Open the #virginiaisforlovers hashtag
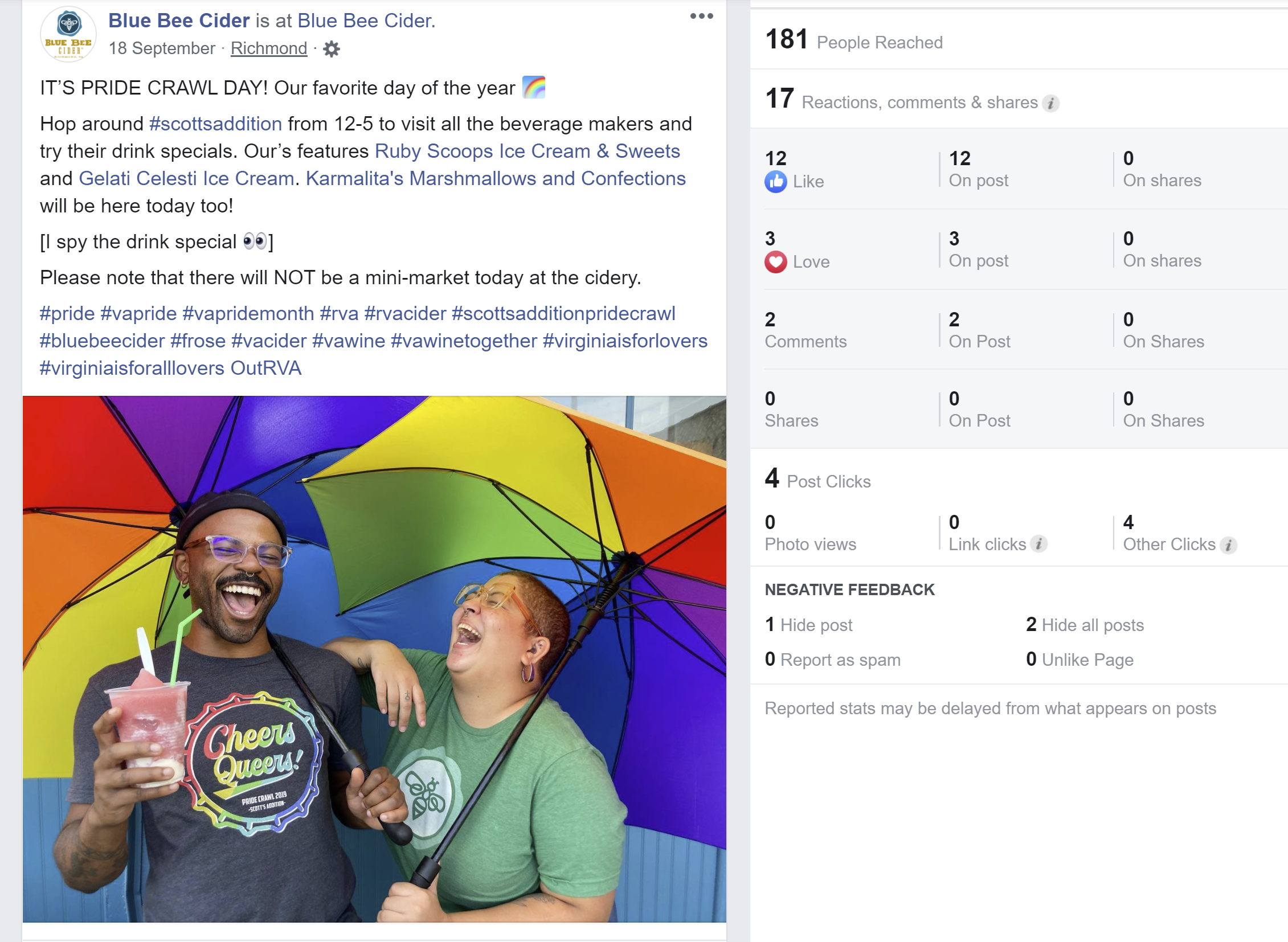The width and height of the screenshot is (1288, 942). tap(625, 341)
